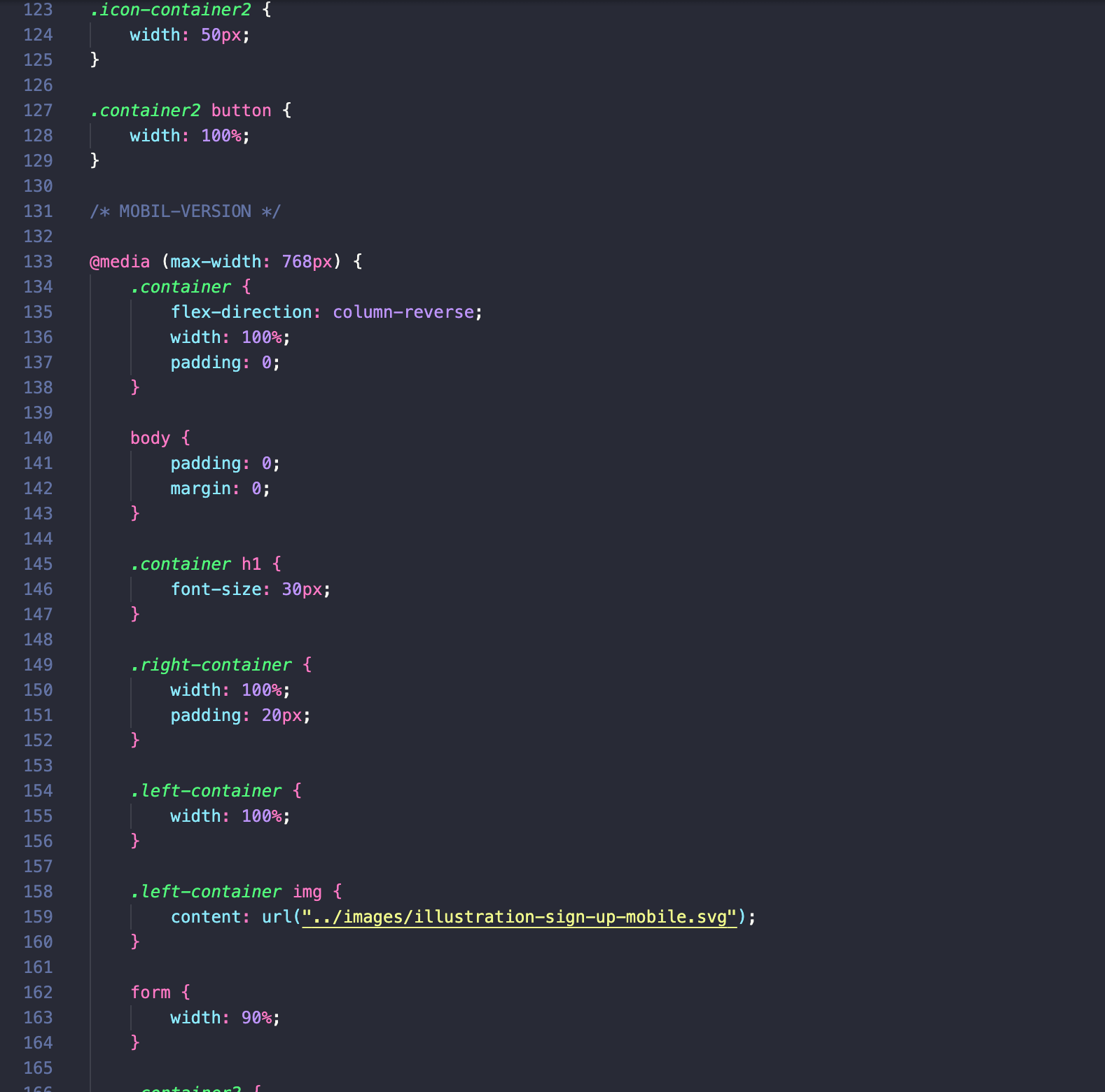
Task: Click the max-width text in the media query
Action: coord(216,262)
